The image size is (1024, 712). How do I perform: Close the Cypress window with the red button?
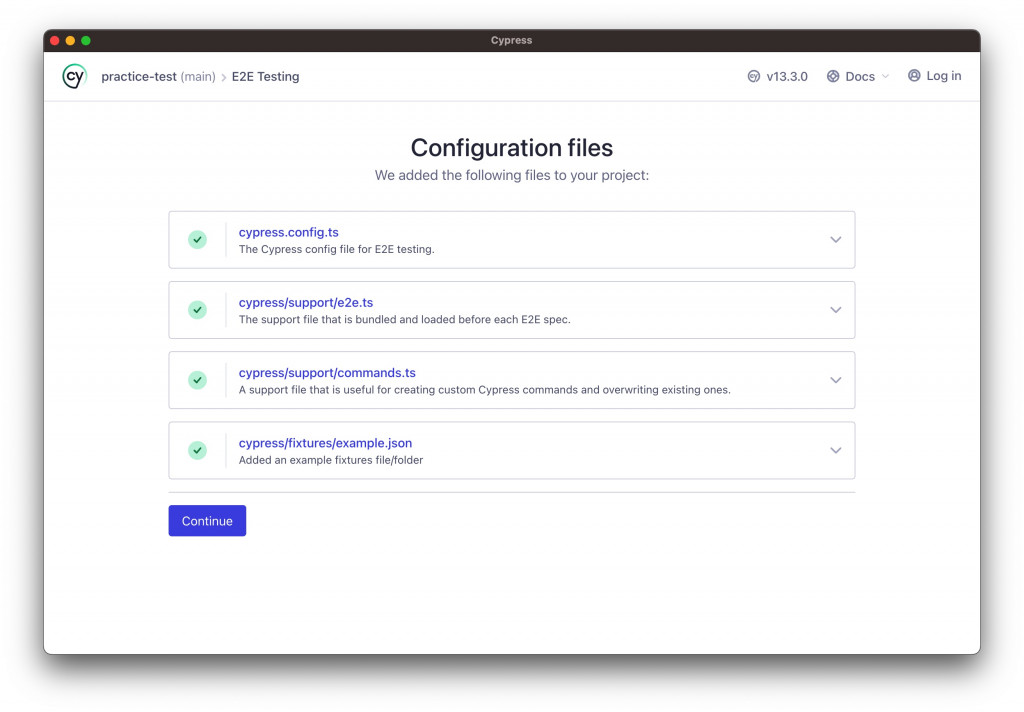point(54,40)
